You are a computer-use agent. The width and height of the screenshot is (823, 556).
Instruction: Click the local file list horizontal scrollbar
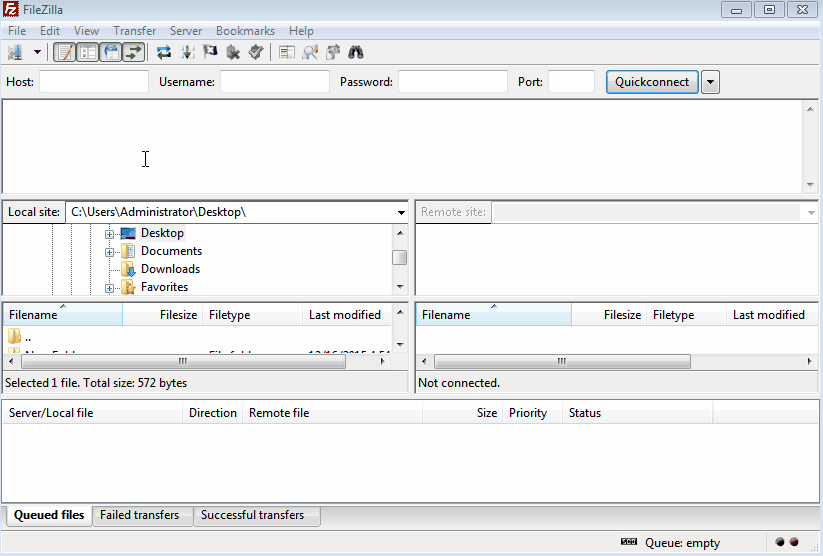(183, 361)
